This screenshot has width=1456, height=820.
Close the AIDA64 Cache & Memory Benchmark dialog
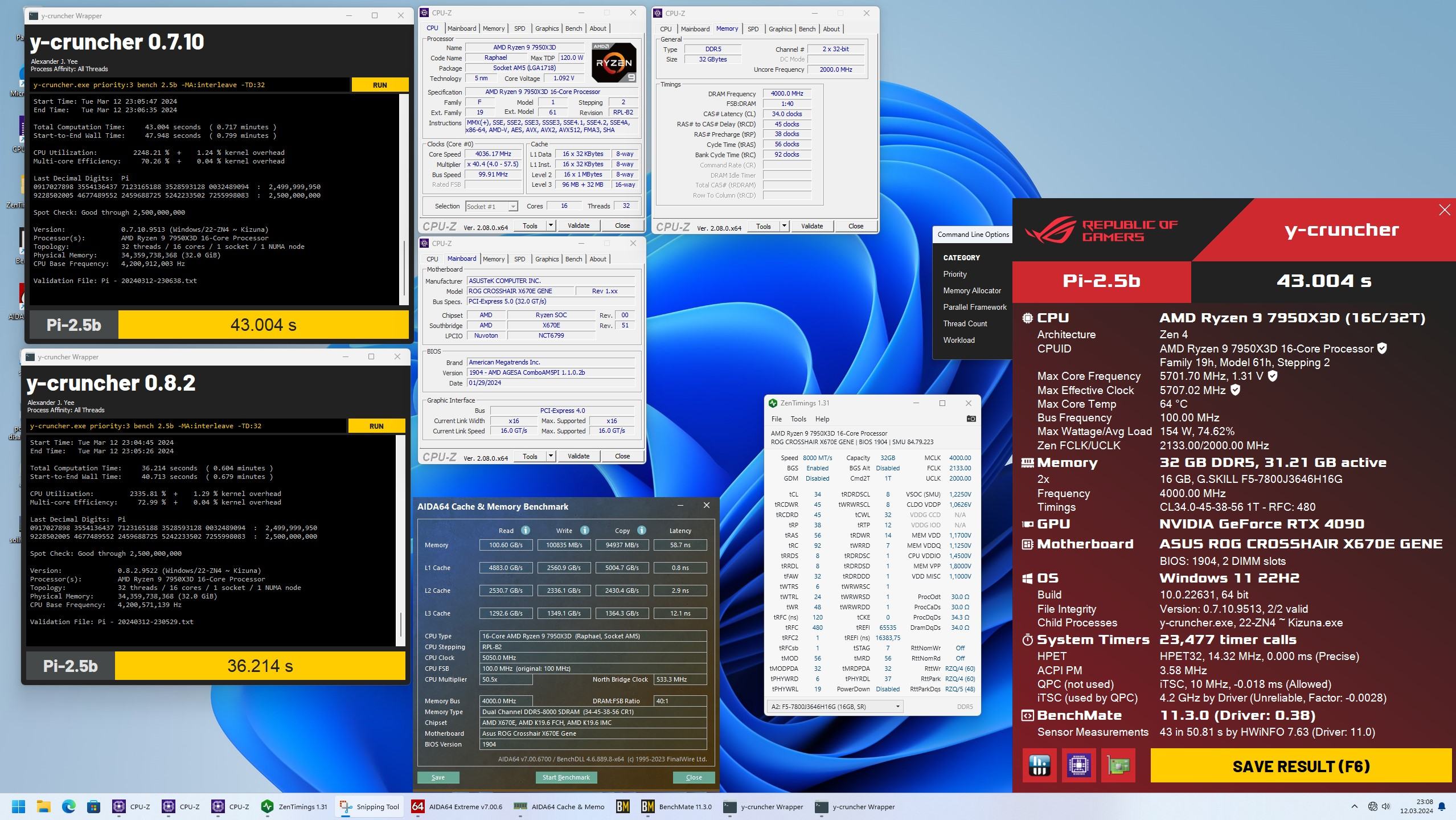click(x=694, y=777)
